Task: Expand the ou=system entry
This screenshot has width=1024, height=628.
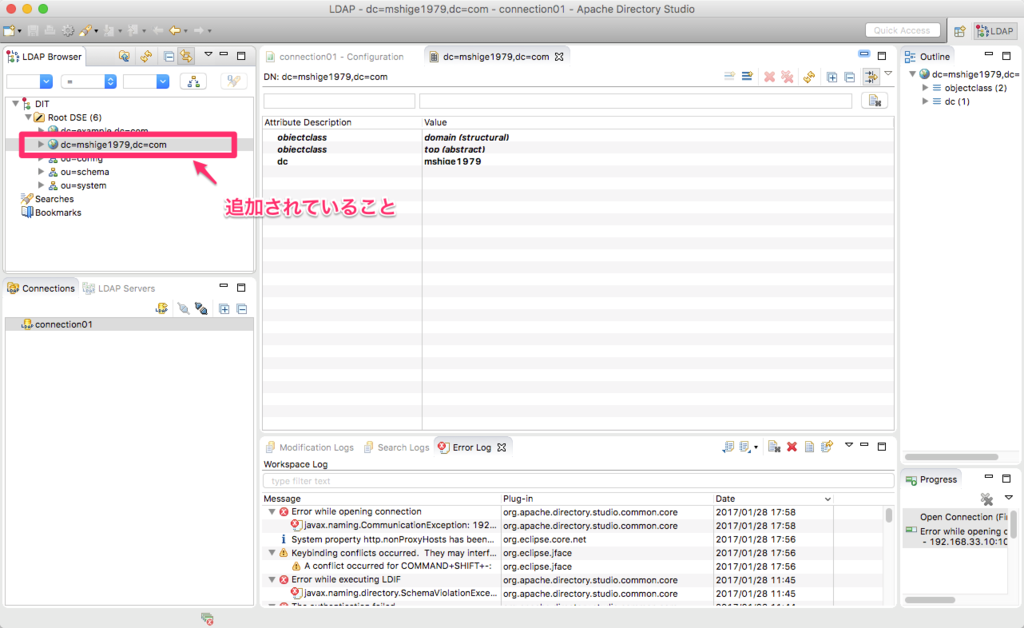Action: point(40,185)
